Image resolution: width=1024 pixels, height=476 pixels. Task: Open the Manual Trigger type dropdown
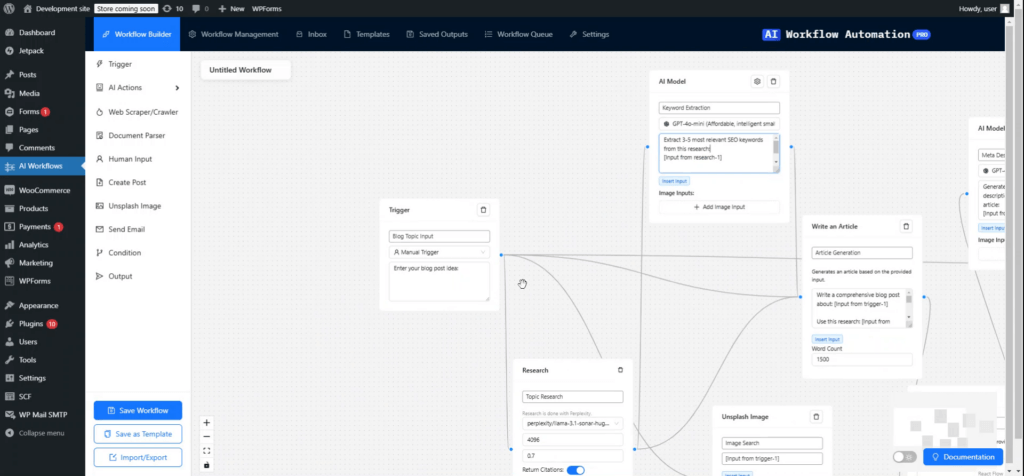pyautogui.click(x=439, y=253)
